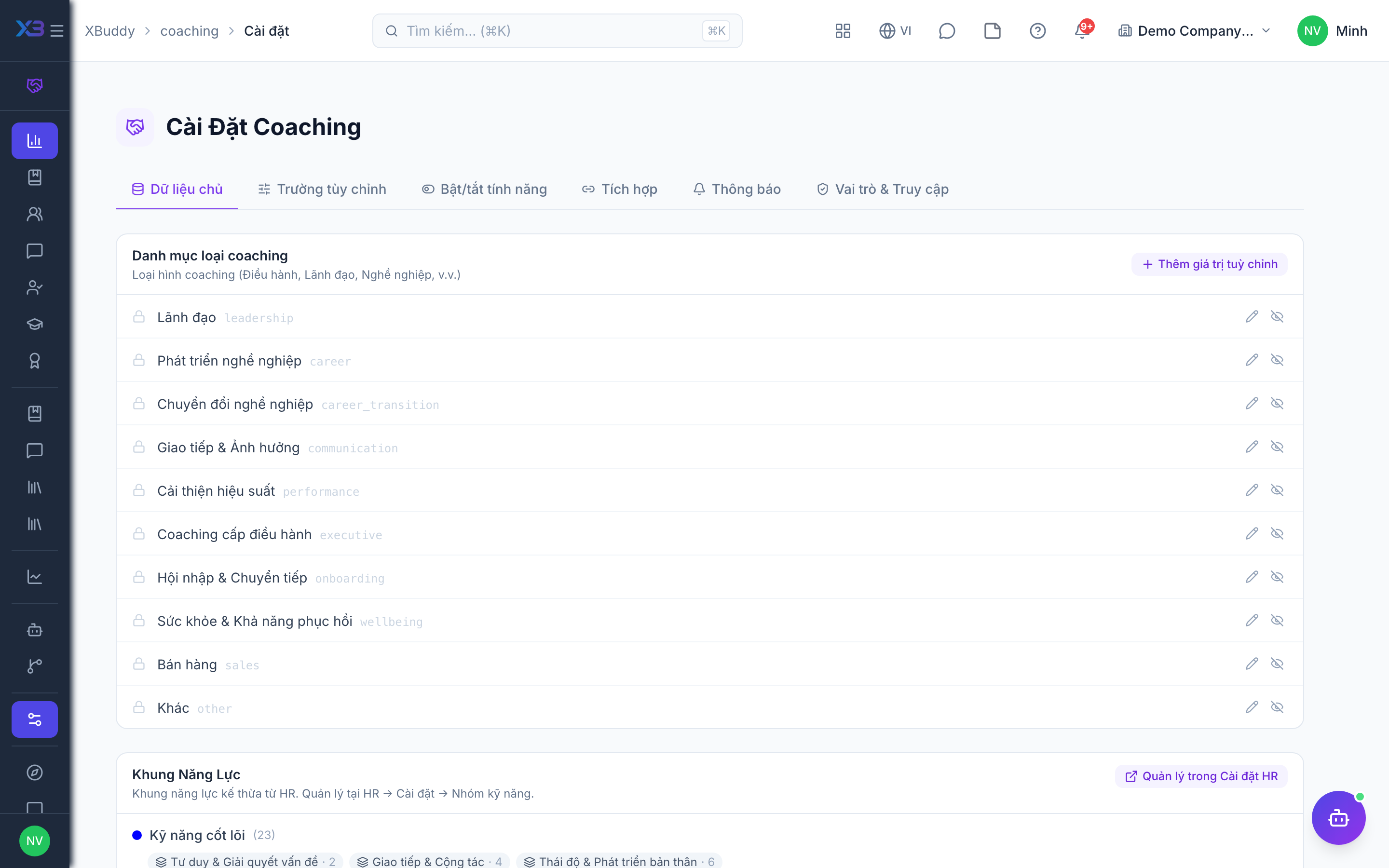Switch to Thông báo tab
Screen dimensions: 1389x868
point(737,189)
